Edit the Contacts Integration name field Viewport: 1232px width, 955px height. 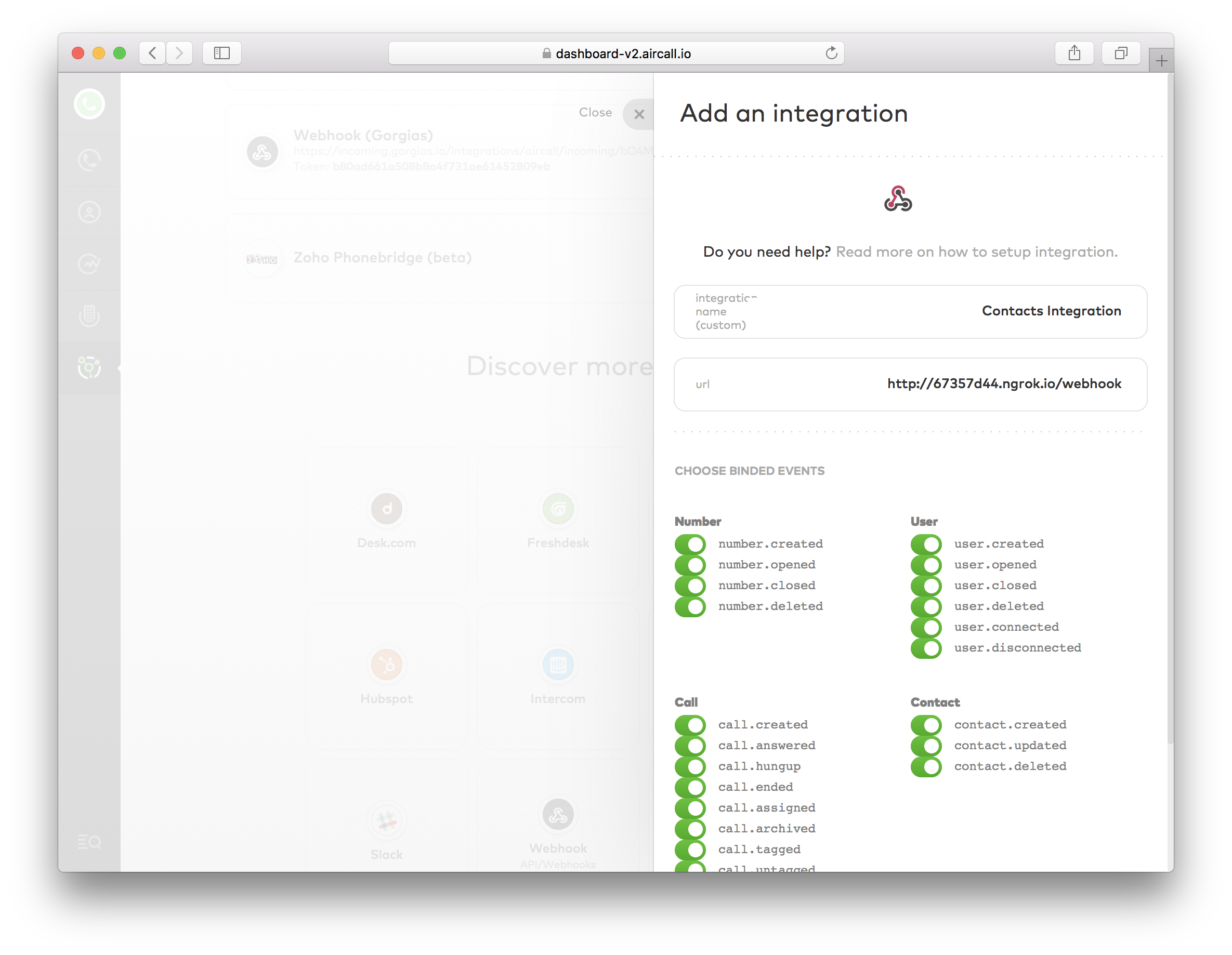click(x=1052, y=311)
